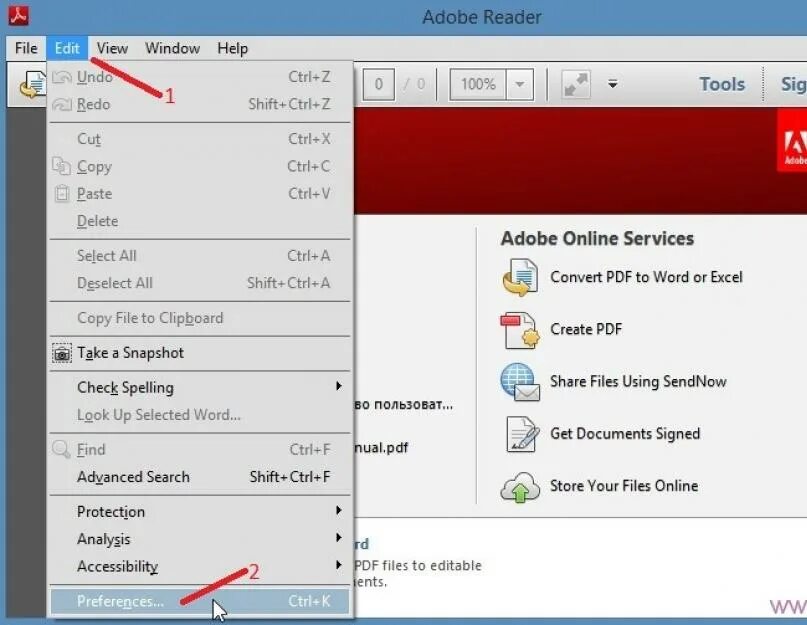807x625 pixels.
Task: Click the cloud upload storage icon
Action: [x=520, y=487]
